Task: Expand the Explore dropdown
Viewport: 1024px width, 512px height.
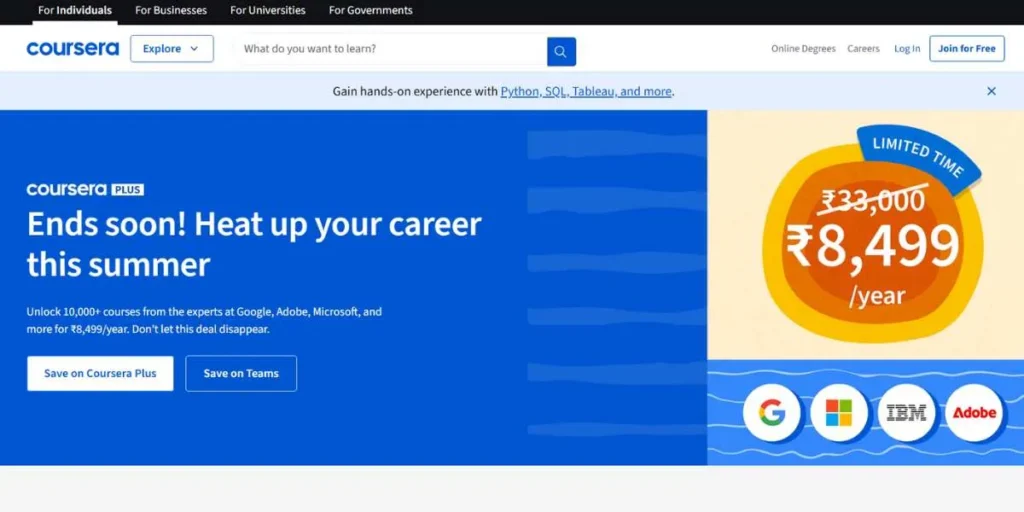Action: point(172,49)
